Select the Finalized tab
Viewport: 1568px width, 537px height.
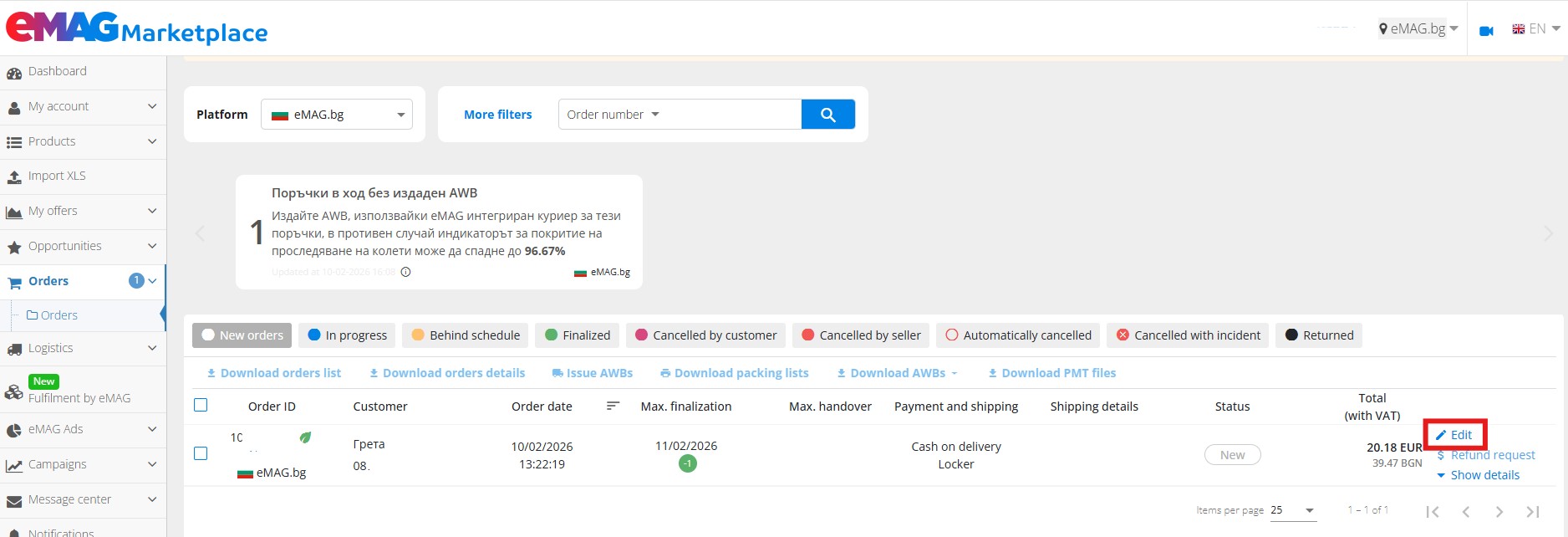tap(577, 335)
